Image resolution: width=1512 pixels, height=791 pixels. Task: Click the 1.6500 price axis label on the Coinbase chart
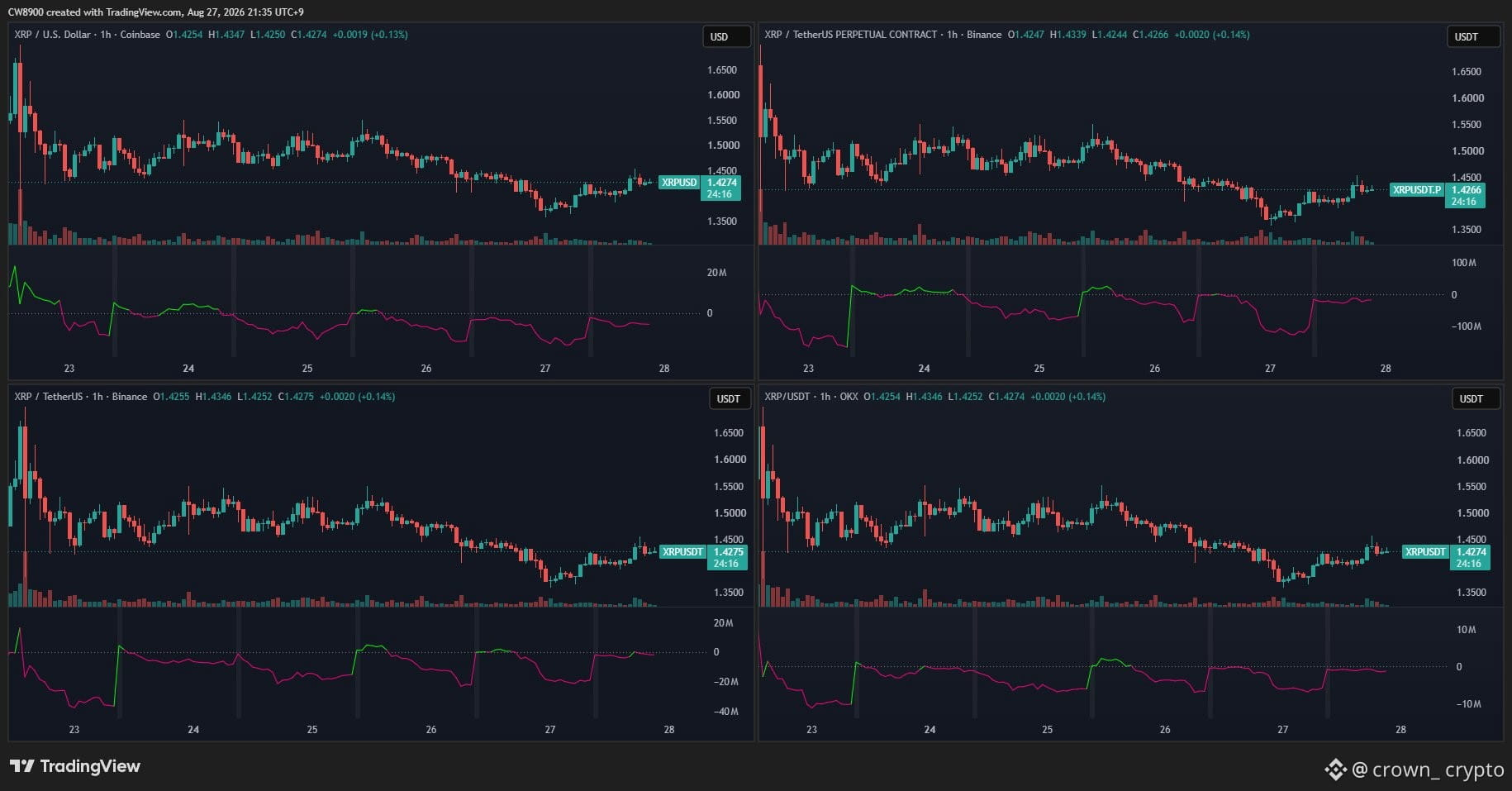point(723,70)
